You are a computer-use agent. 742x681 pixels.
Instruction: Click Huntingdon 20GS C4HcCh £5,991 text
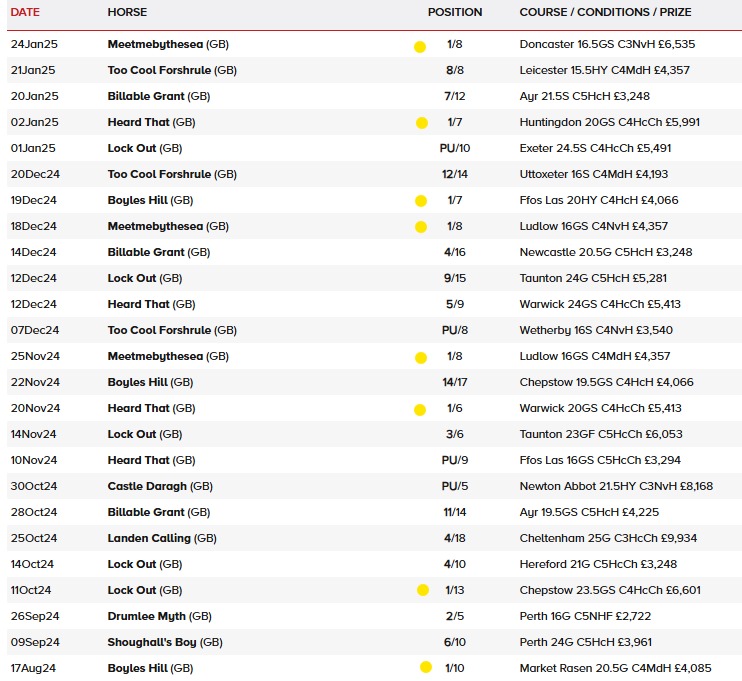[610, 123]
